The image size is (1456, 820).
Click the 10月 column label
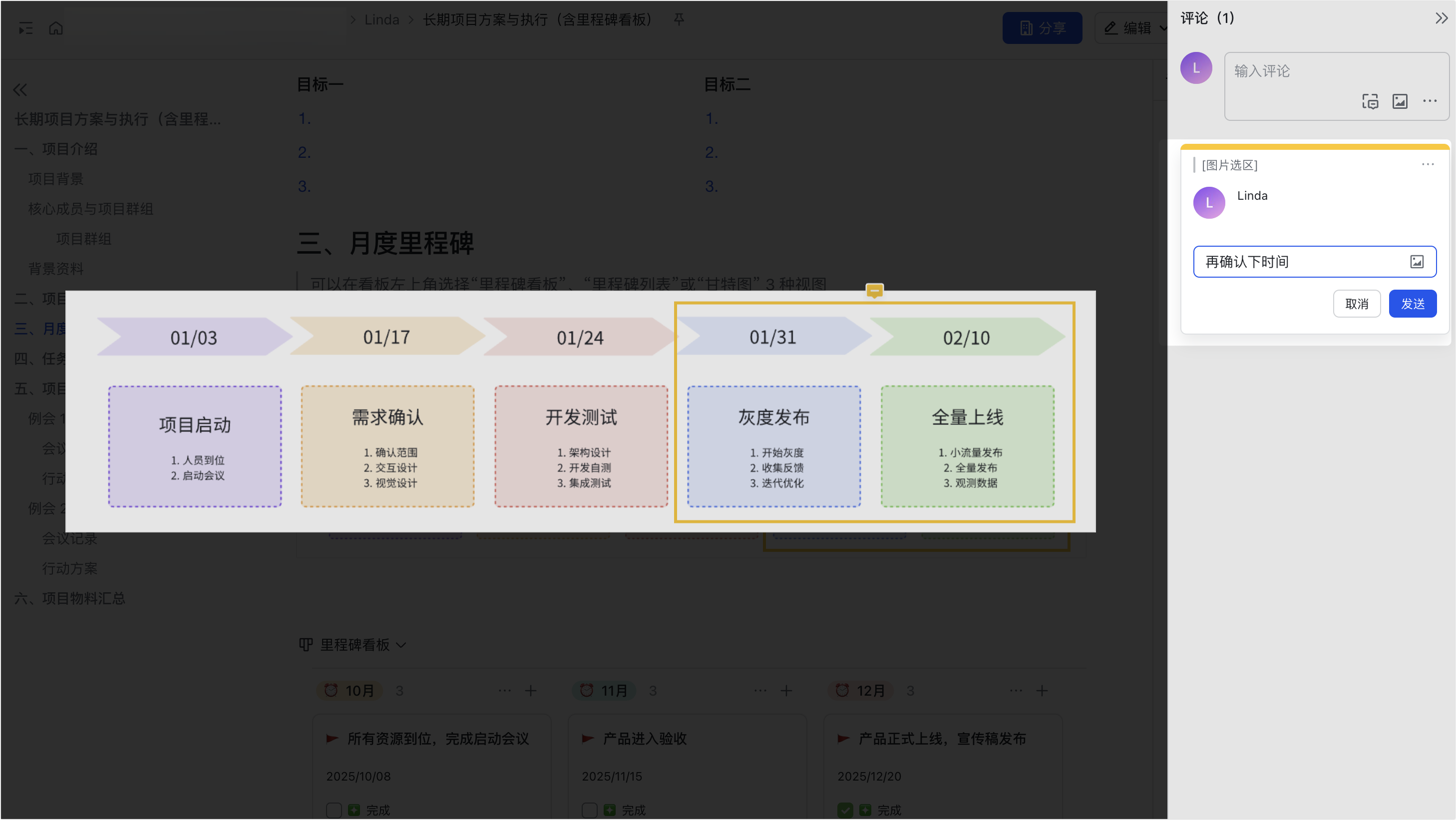[350, 691]
